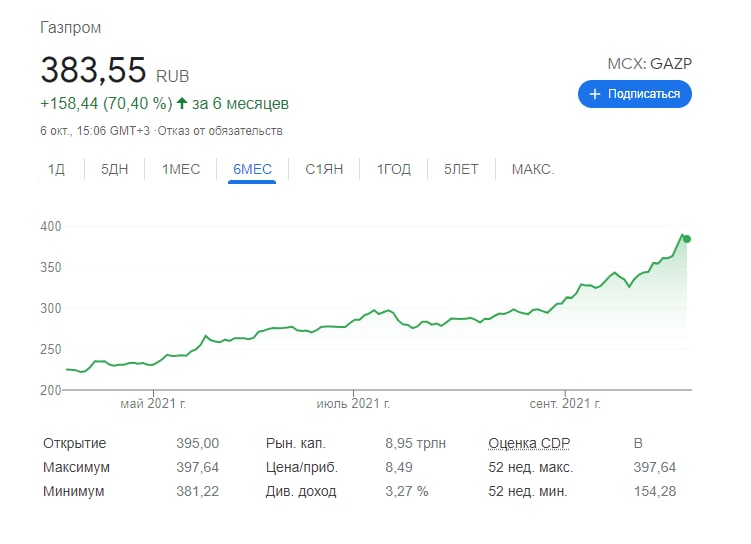
Task: Click the Подписаться follow button
Action: [x=635, y=94]
